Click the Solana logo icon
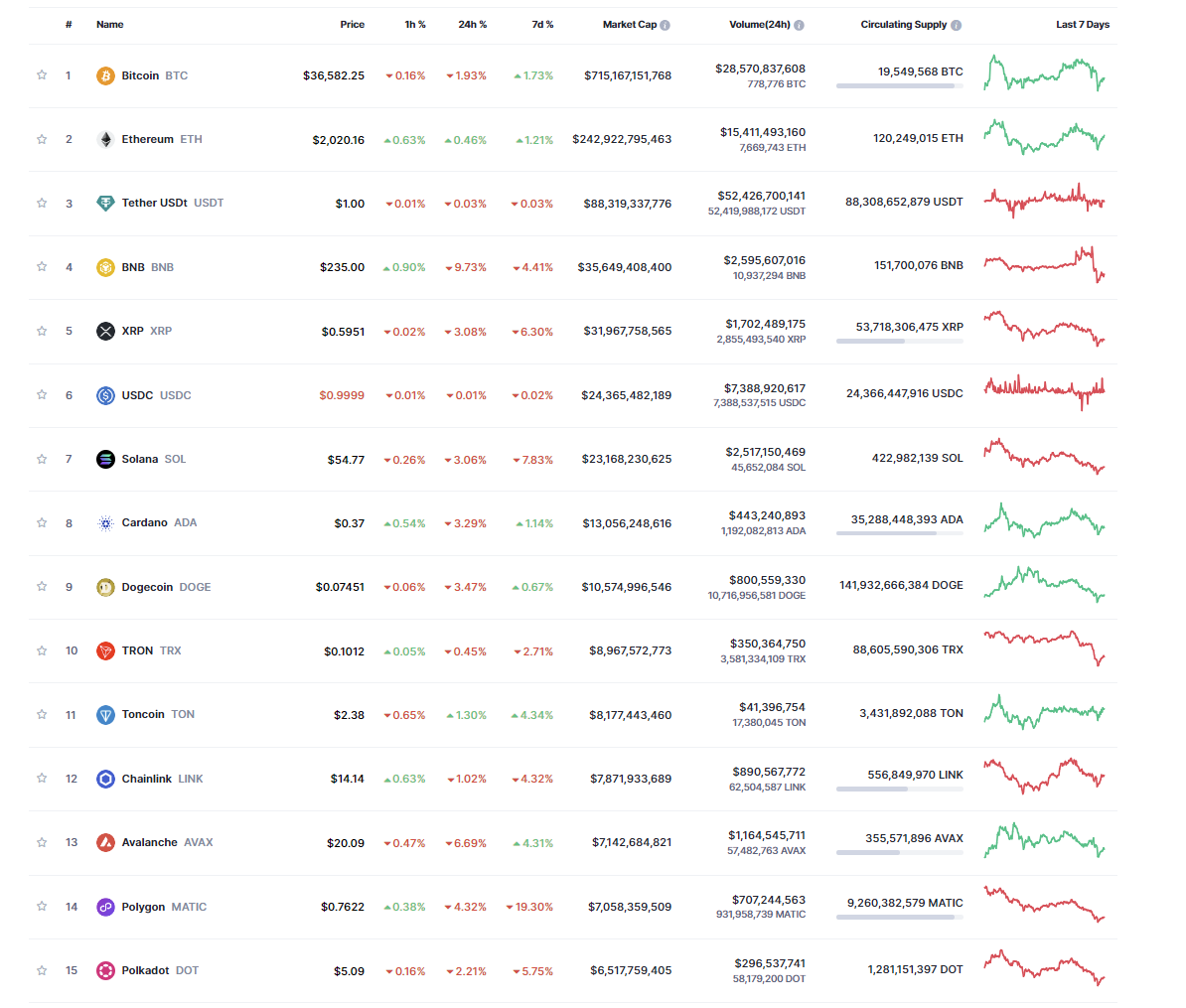 tap(105, 459)
